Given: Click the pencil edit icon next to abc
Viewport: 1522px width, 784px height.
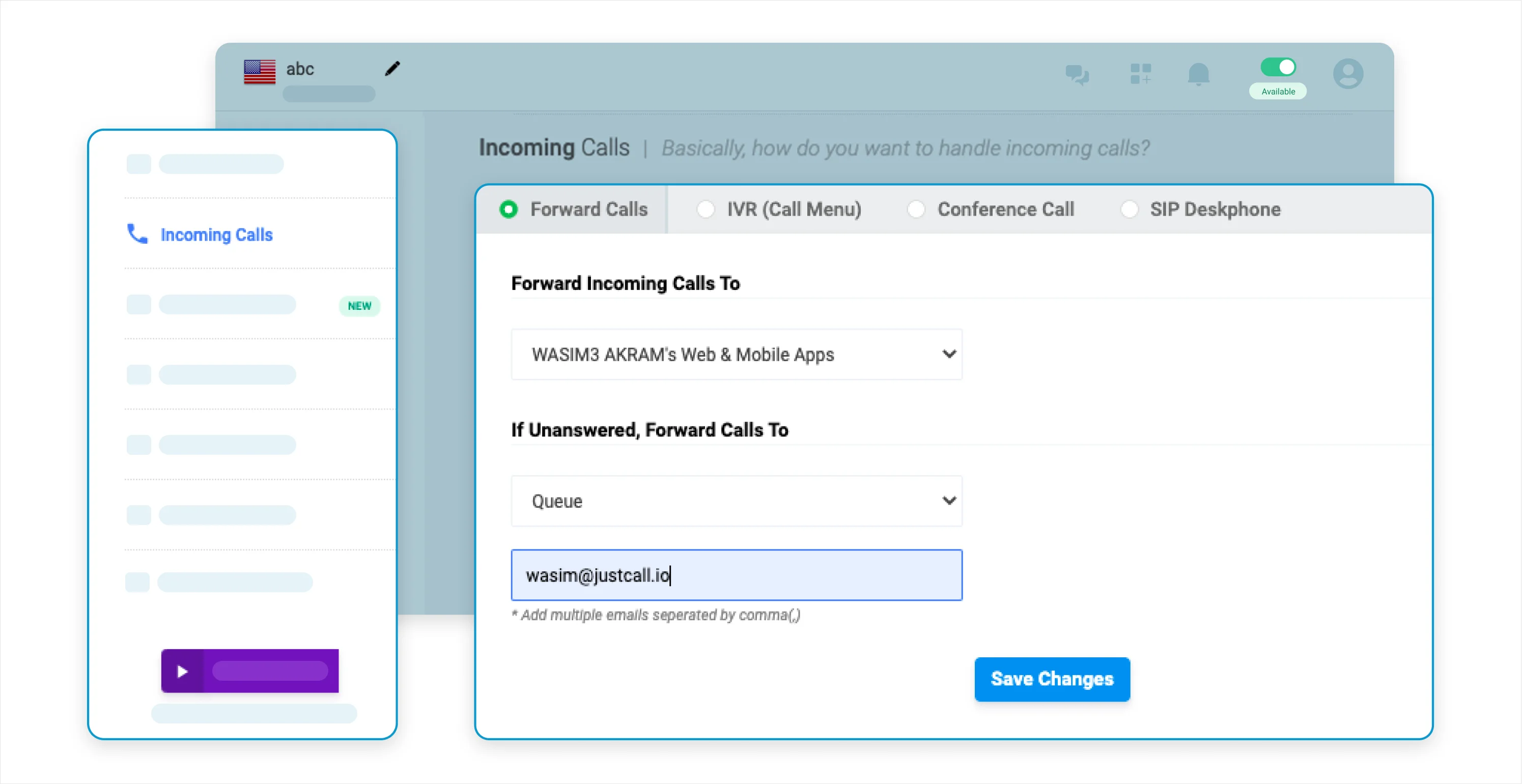Looking at the screenshot, I should [392, 69].
